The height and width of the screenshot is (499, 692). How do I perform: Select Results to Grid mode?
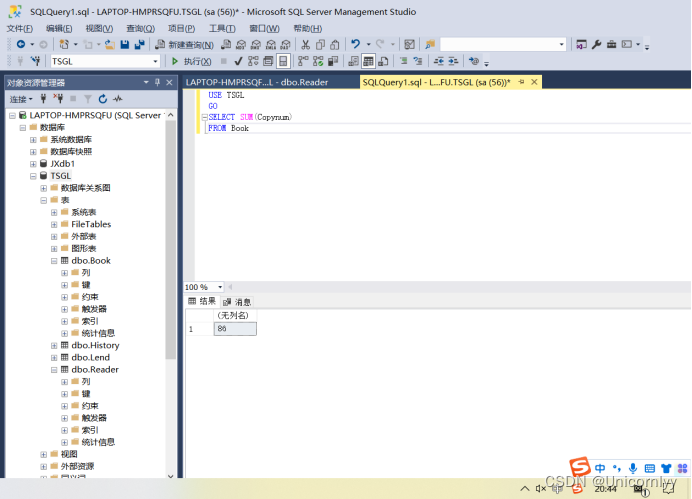[368, 61]
